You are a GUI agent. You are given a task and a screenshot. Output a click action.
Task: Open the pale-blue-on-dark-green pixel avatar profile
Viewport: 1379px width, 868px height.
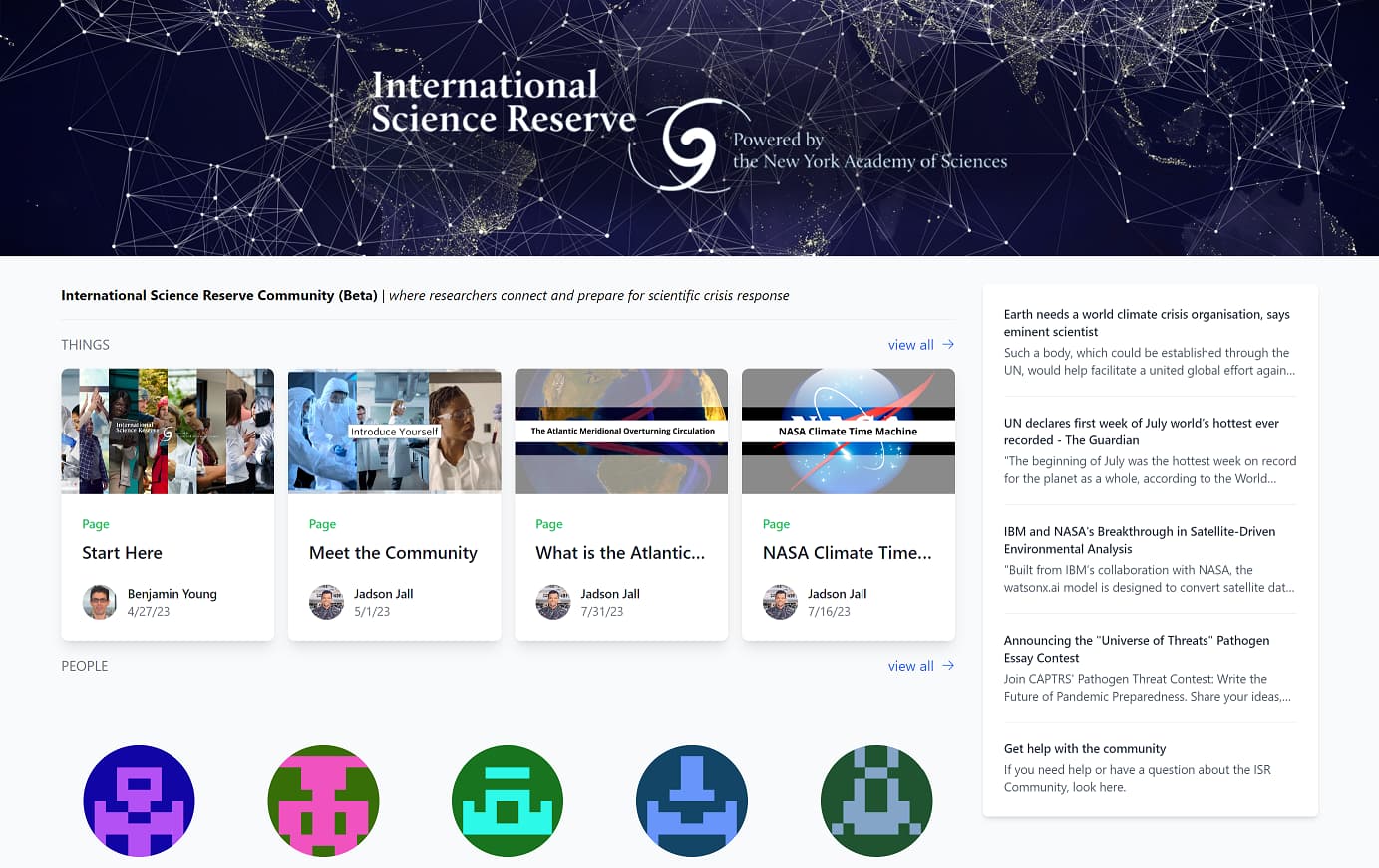click(876, 801)
